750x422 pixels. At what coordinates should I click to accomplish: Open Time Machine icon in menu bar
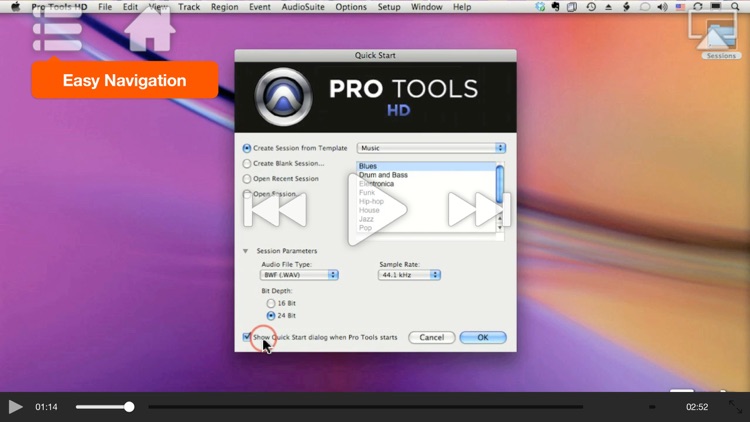(x=591, y=7)
